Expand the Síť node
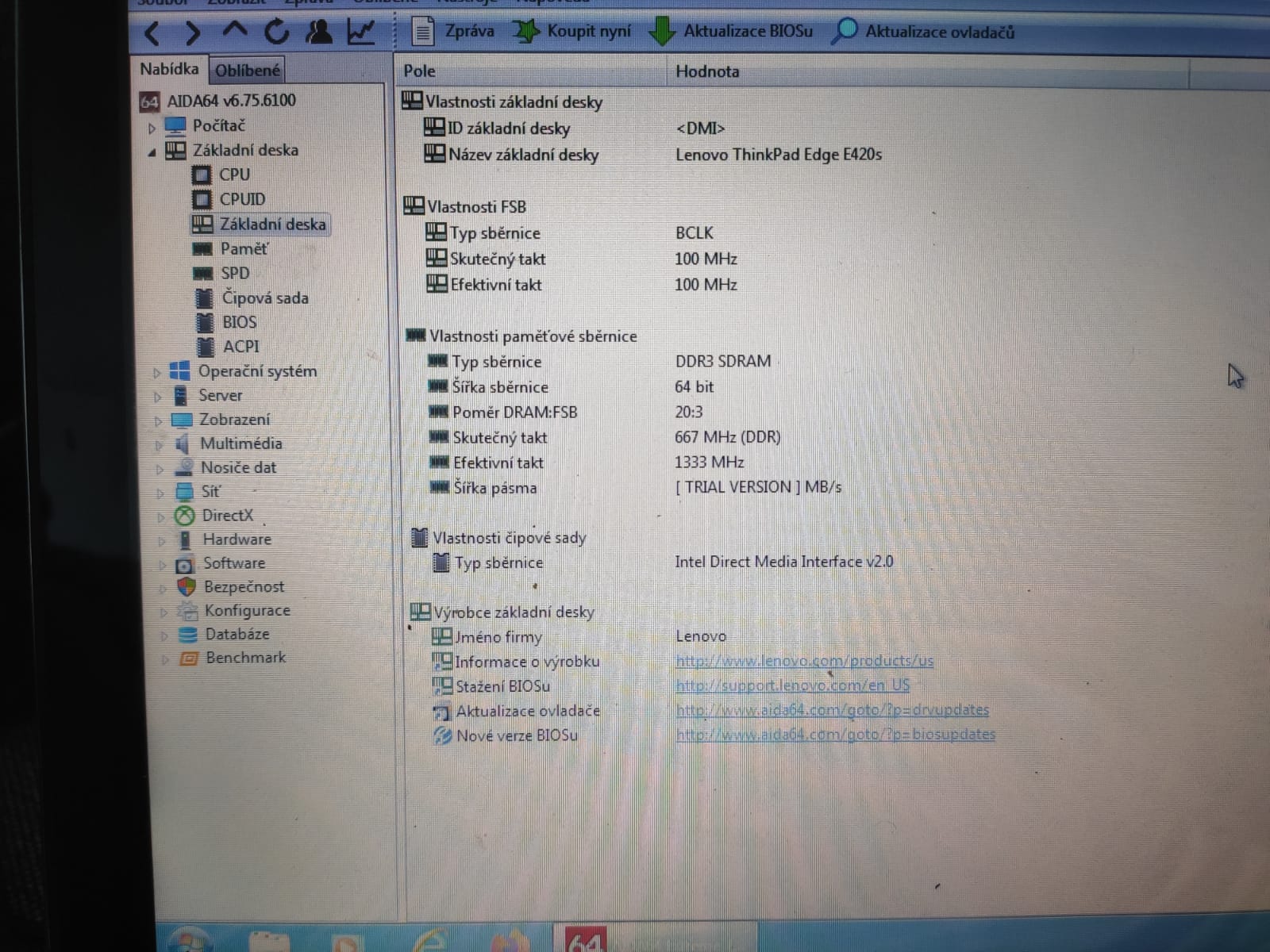 pyautogui.click(x=160, y=493)
